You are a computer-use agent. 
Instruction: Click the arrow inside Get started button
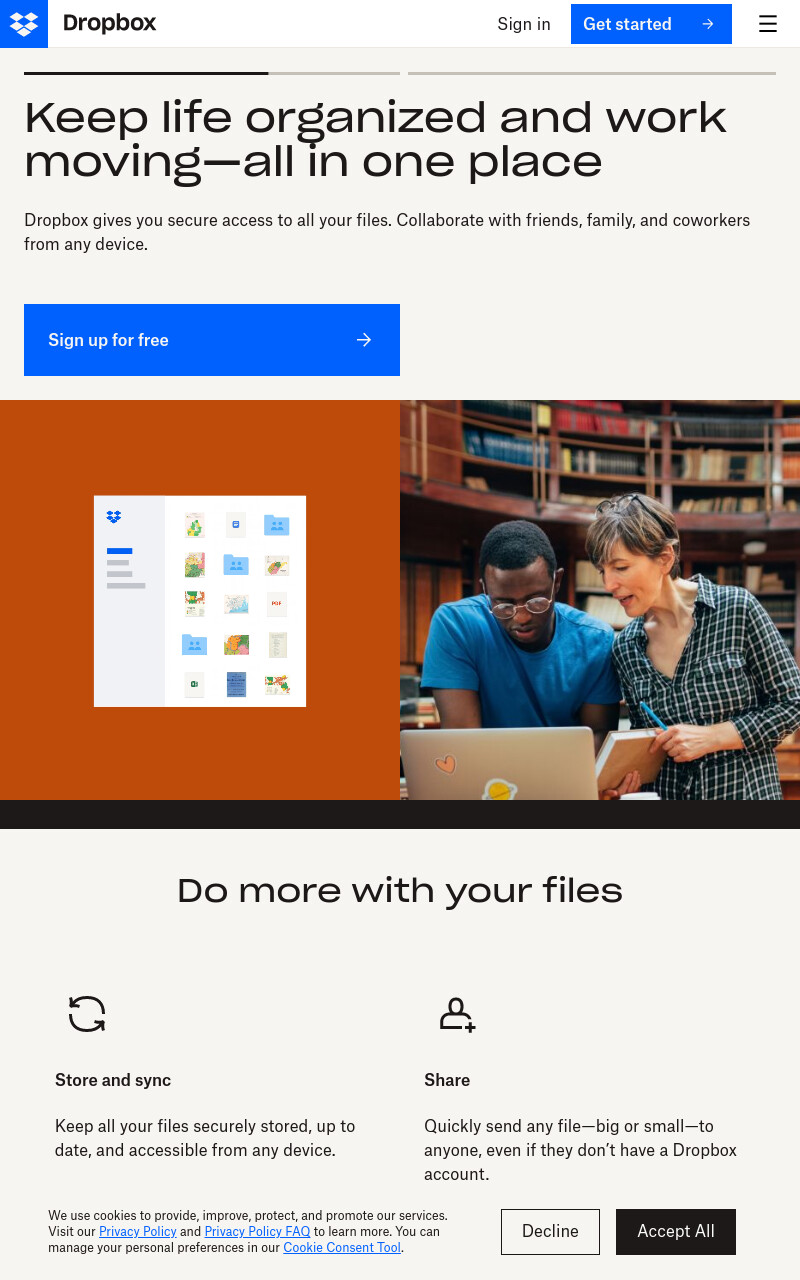tap(708, 24)
